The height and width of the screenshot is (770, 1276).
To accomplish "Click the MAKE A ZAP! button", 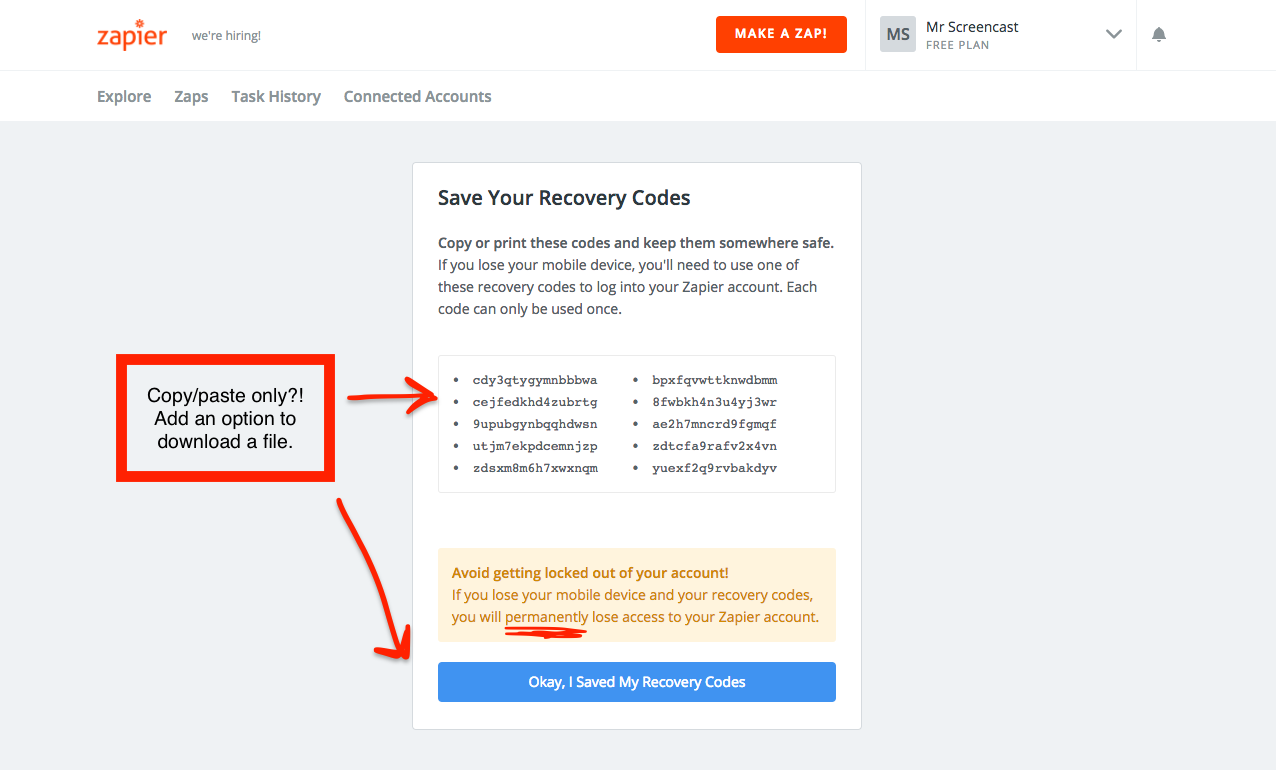I will 781,33.
